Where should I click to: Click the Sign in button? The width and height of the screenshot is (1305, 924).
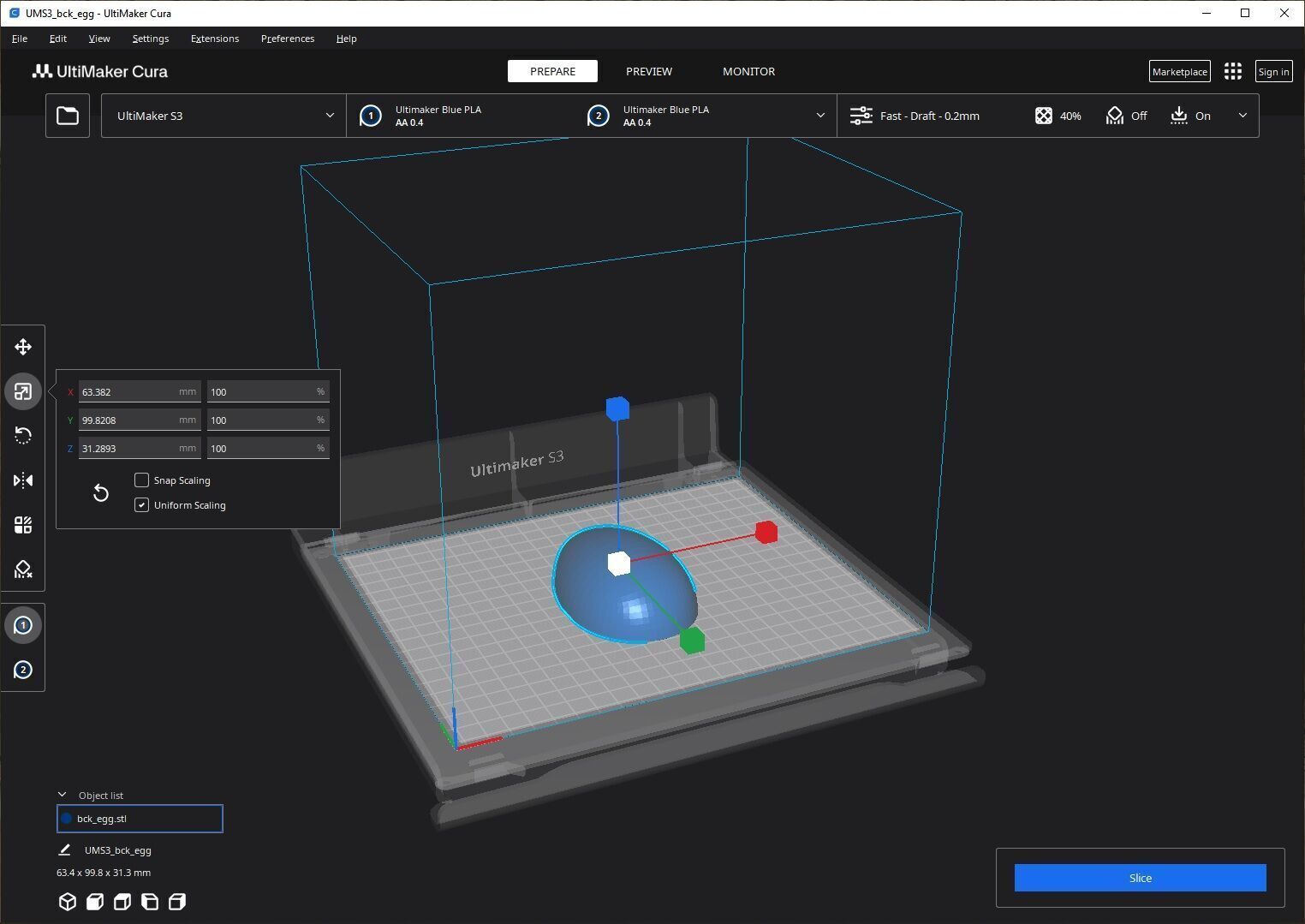pos(1274,72)
